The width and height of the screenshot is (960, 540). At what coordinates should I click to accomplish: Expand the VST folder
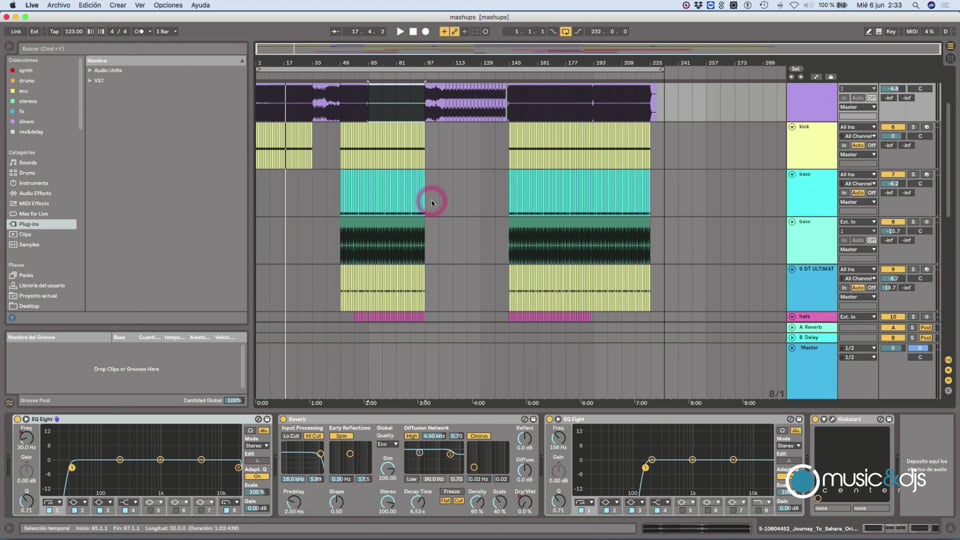(x=90, y=81)
